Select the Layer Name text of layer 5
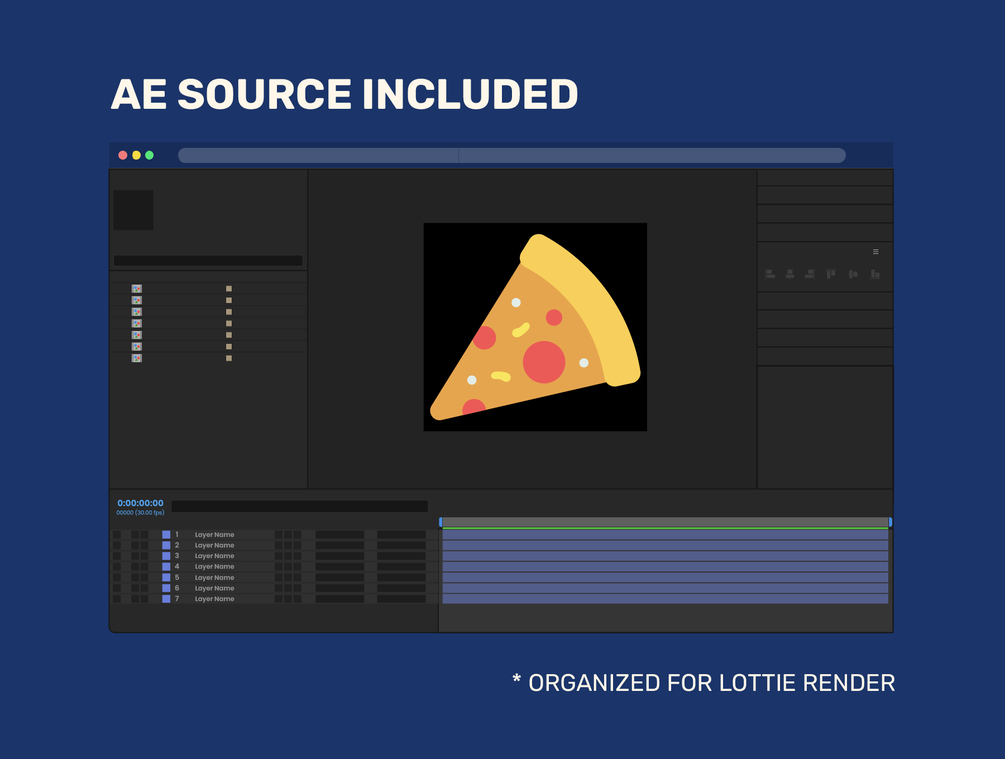This screenshot has width=1005, height=759. [215, 578]
